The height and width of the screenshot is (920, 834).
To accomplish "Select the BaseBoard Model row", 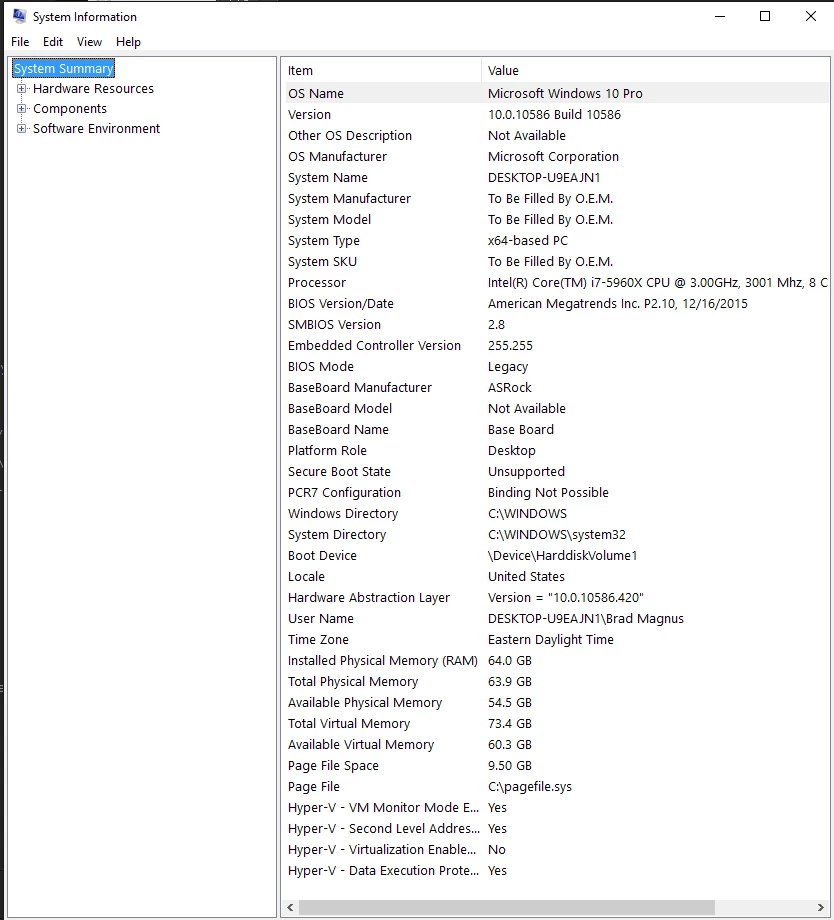I will [555, 409].
